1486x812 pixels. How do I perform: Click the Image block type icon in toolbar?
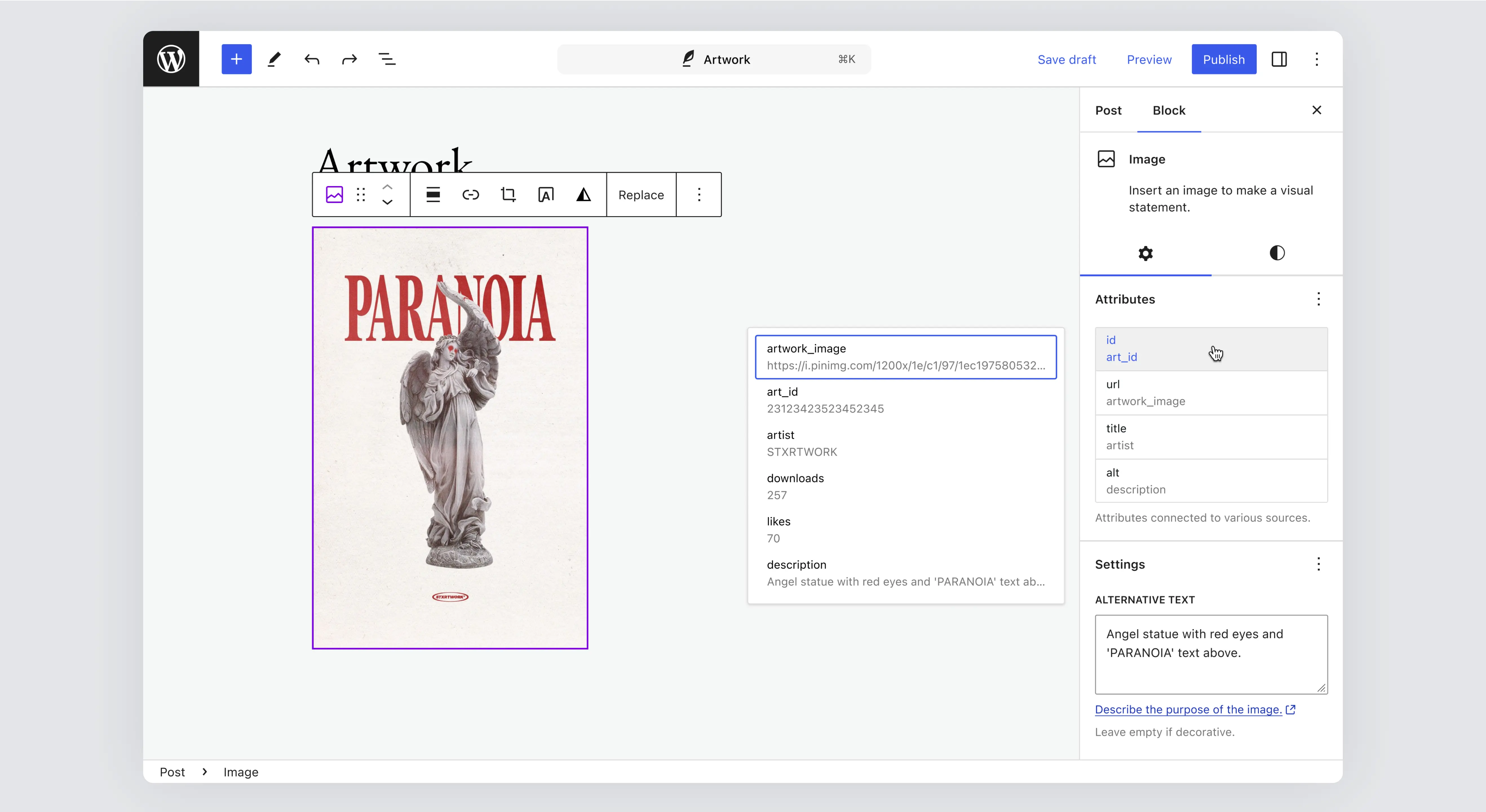pyautogui.click(x=335, y=194)
